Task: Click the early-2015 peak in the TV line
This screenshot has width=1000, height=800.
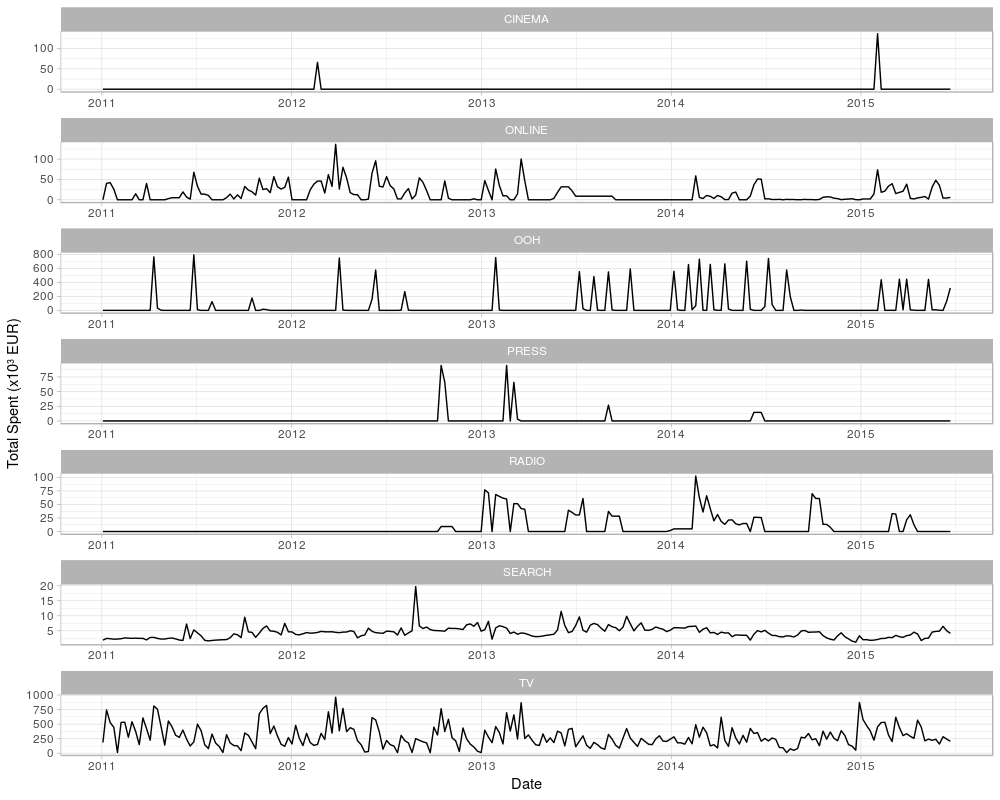Action: click(x=859, y=703)
